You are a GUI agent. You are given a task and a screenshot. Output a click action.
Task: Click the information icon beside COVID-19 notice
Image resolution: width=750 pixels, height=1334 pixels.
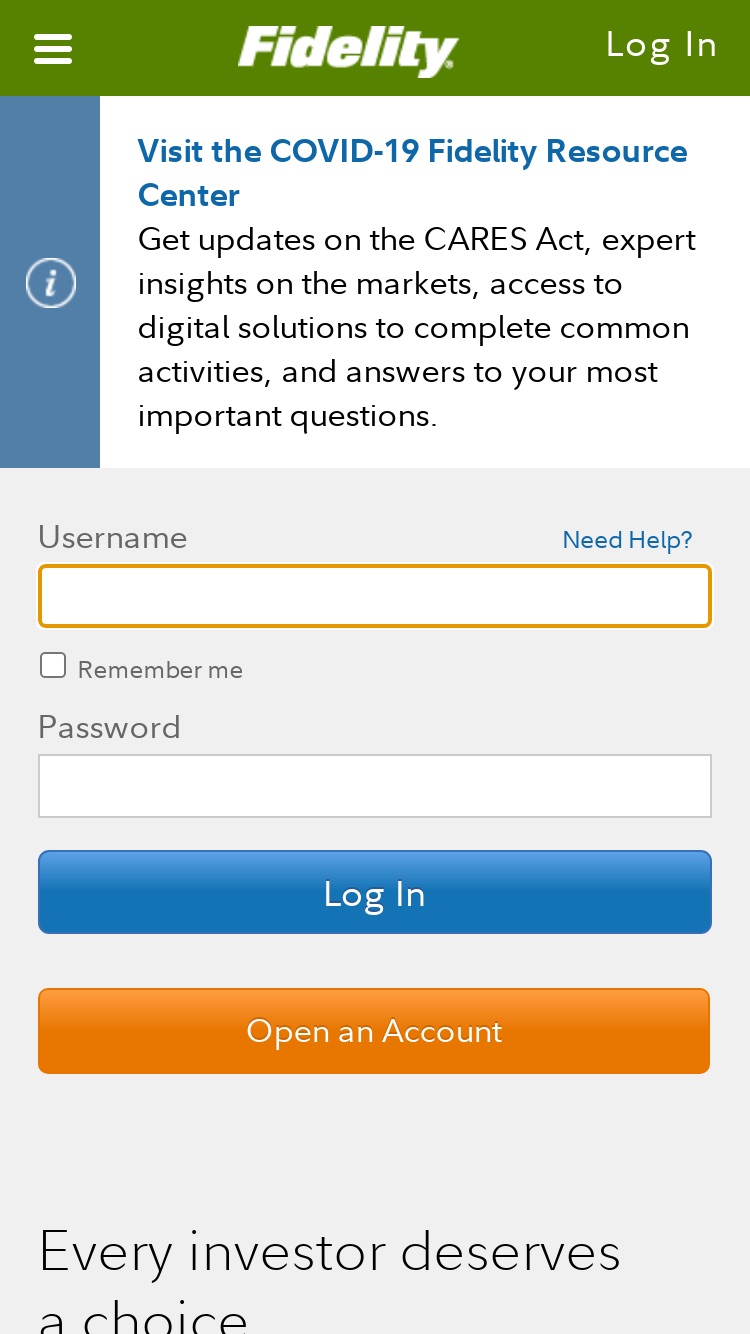(x=51, y=283)
